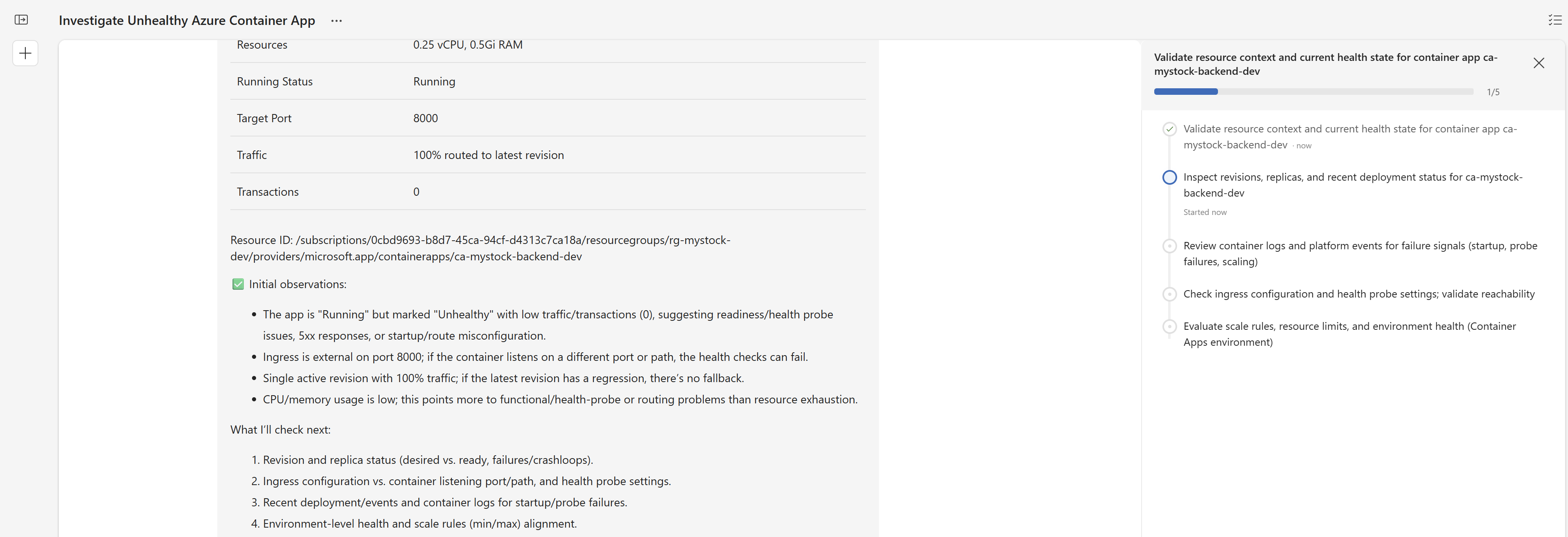Click the green Initial observations checkmark
This screenshot has height=537, width=1568.
coord(238,284)
